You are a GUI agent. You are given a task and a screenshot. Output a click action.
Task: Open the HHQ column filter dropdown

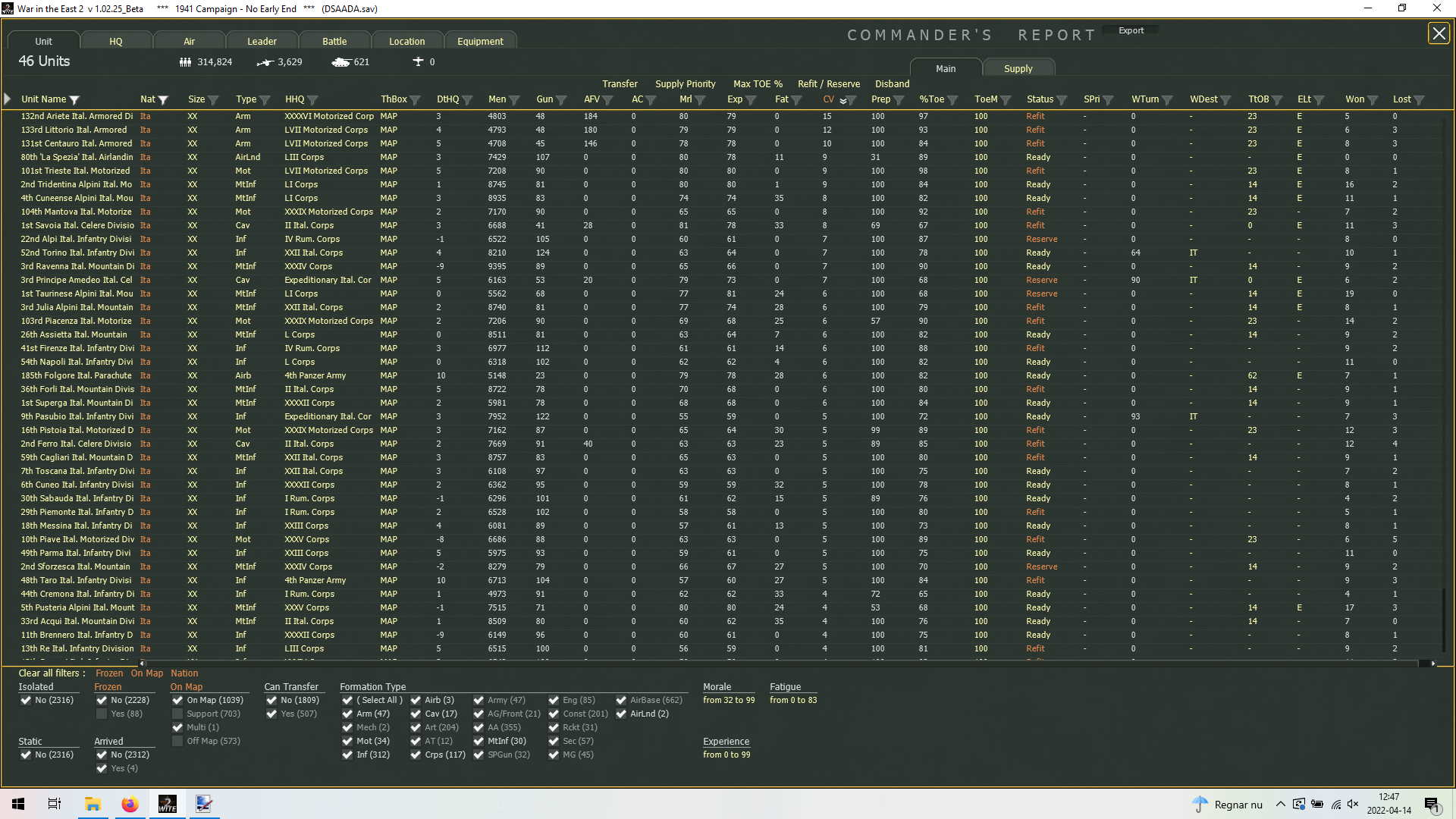[x=313, y=100]
